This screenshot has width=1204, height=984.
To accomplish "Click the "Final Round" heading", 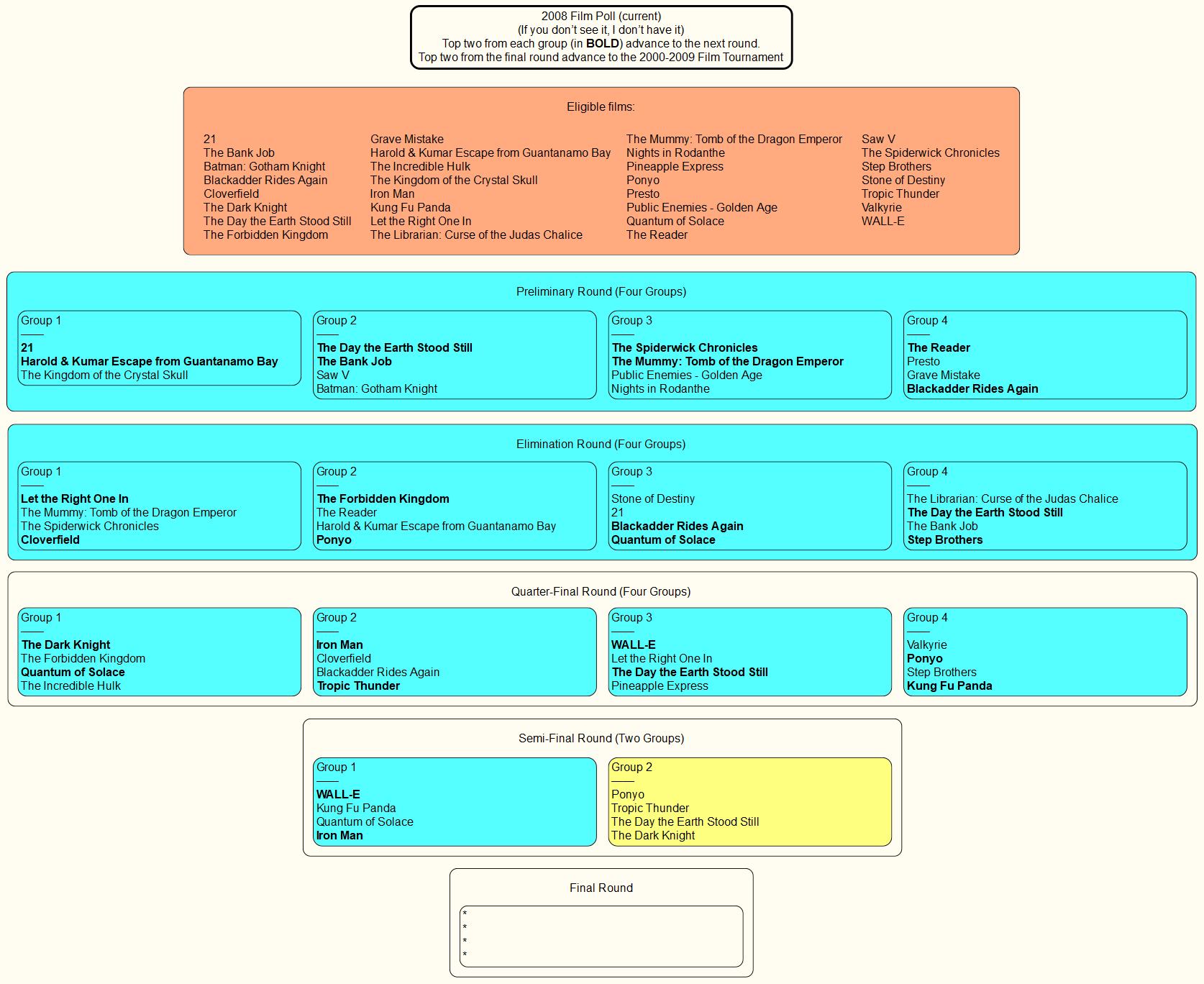I will coord(601,888).
